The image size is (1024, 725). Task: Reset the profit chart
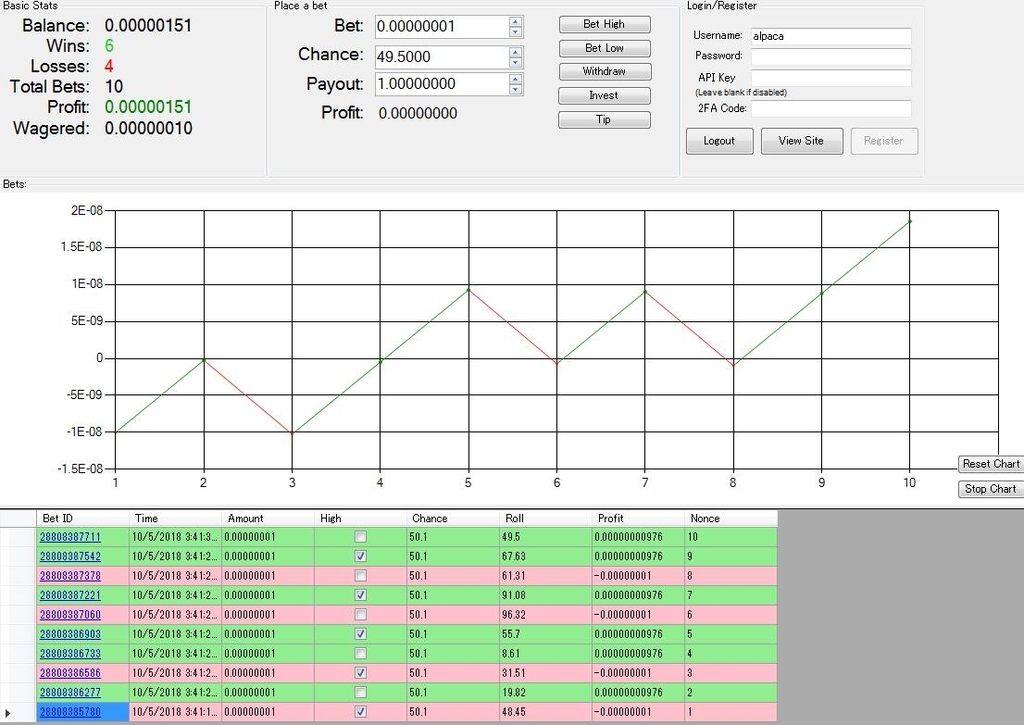[991, 464]
